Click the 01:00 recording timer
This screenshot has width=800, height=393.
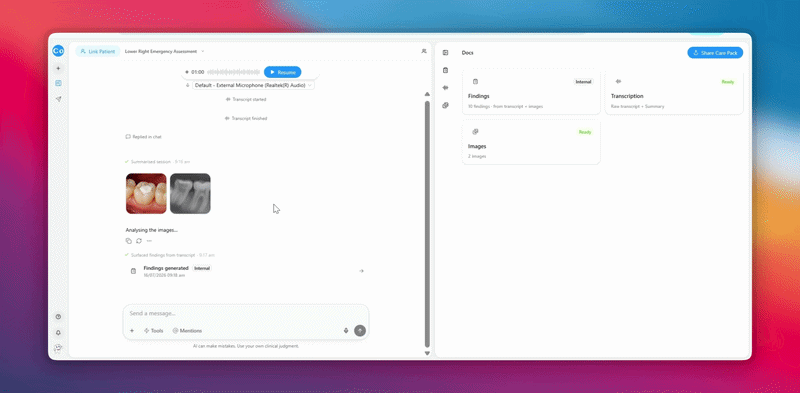click(x=197, y=72)
